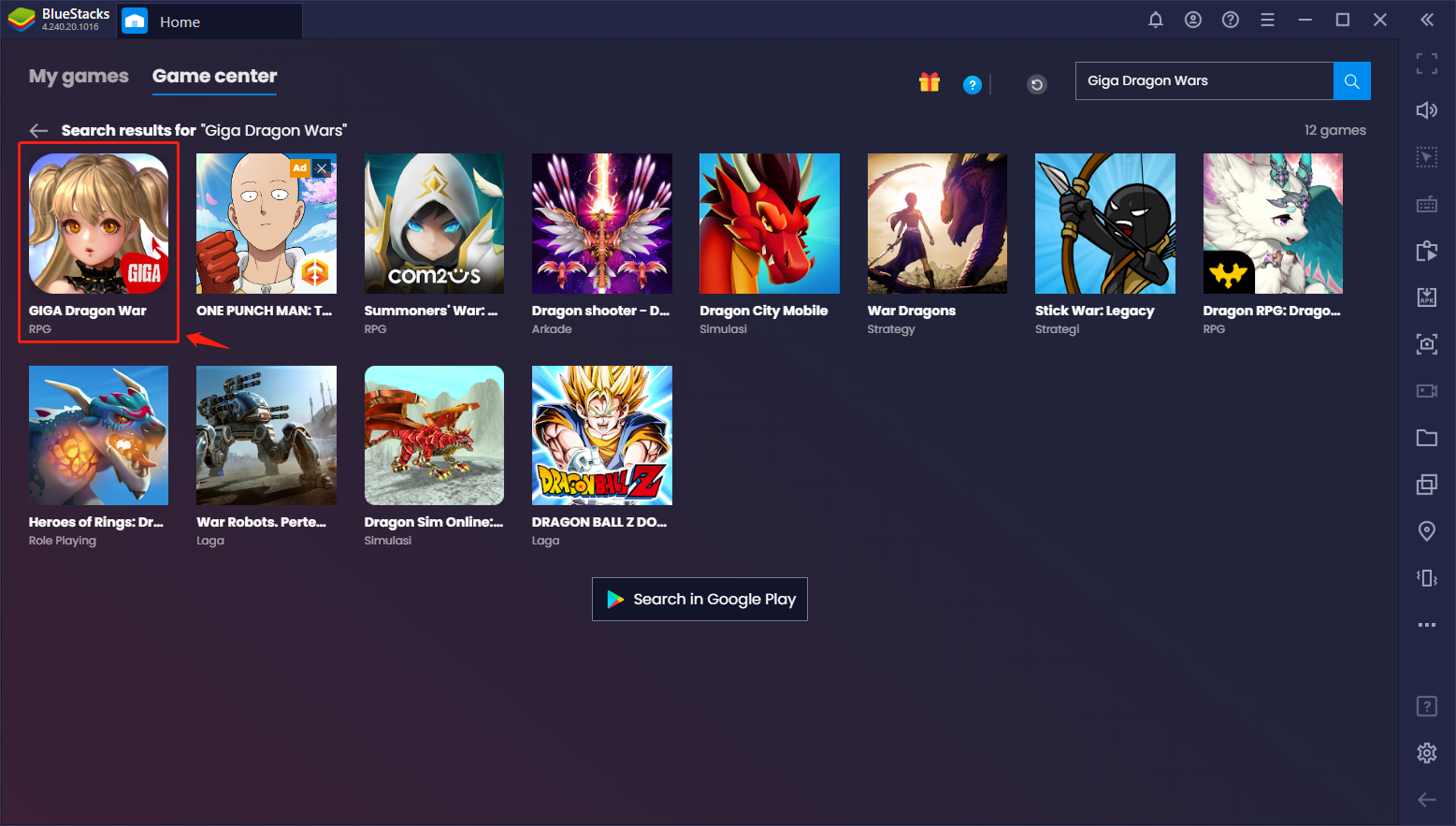Click the back arrow at sidebar bottom
1456x826 pixels.
1427,800
